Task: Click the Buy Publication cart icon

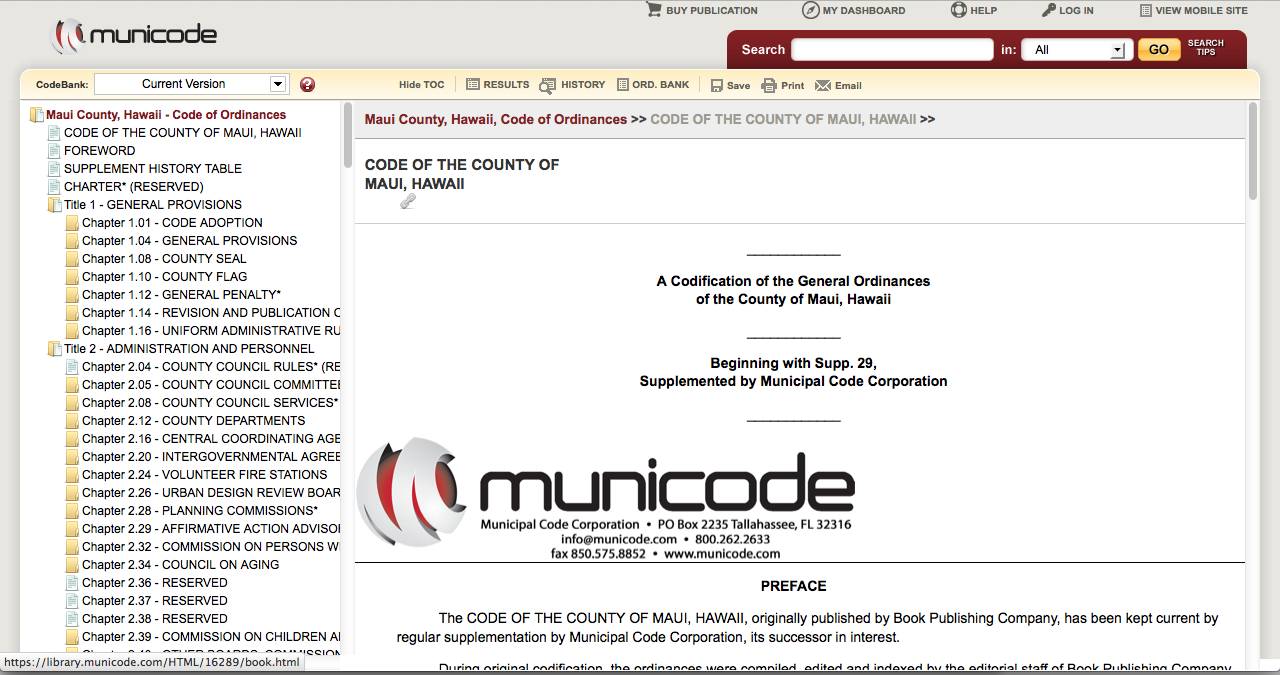Action: click(654, 10)
